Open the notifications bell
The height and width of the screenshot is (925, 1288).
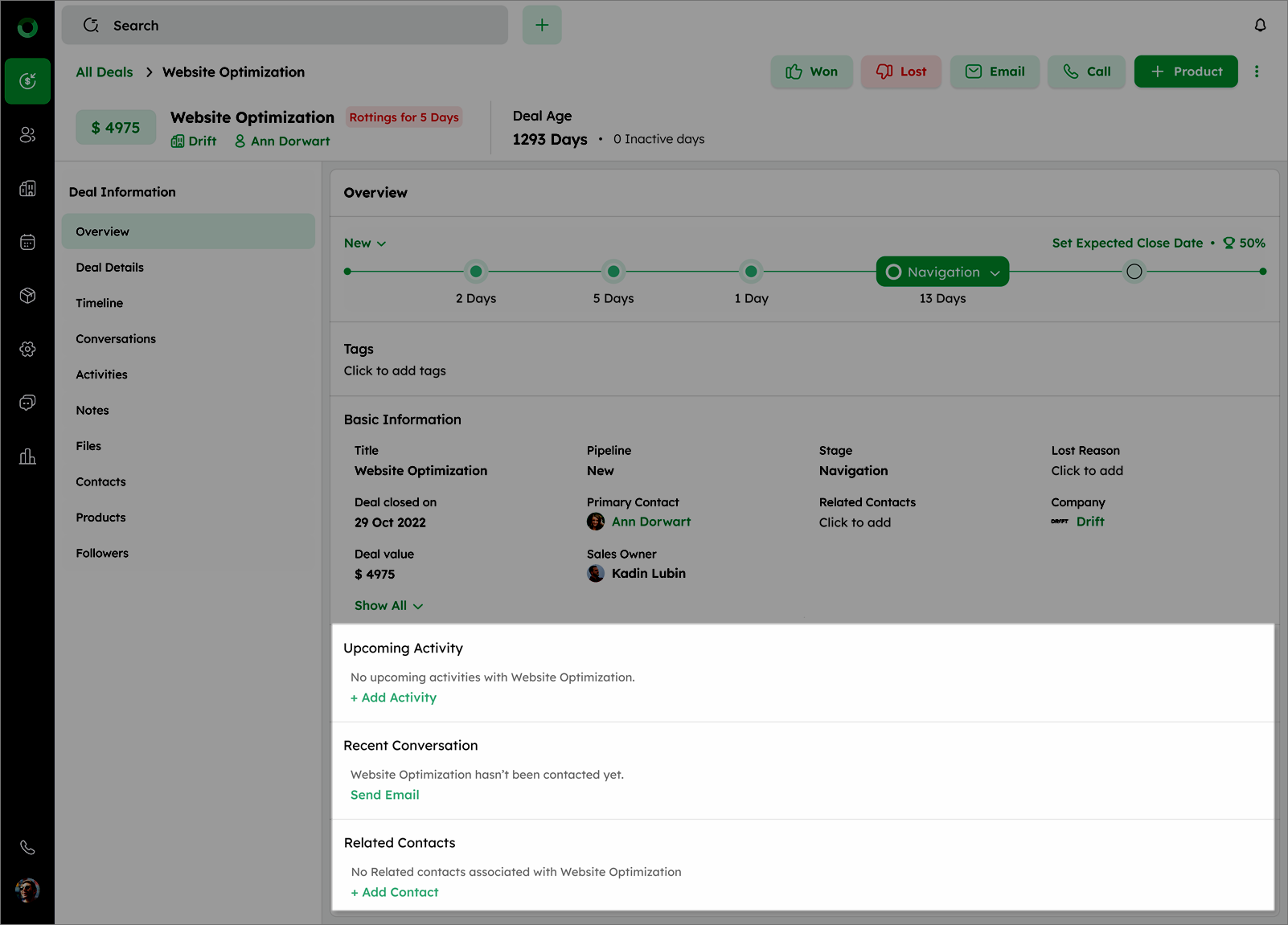pyautogui.click(x=1260, y=26)
